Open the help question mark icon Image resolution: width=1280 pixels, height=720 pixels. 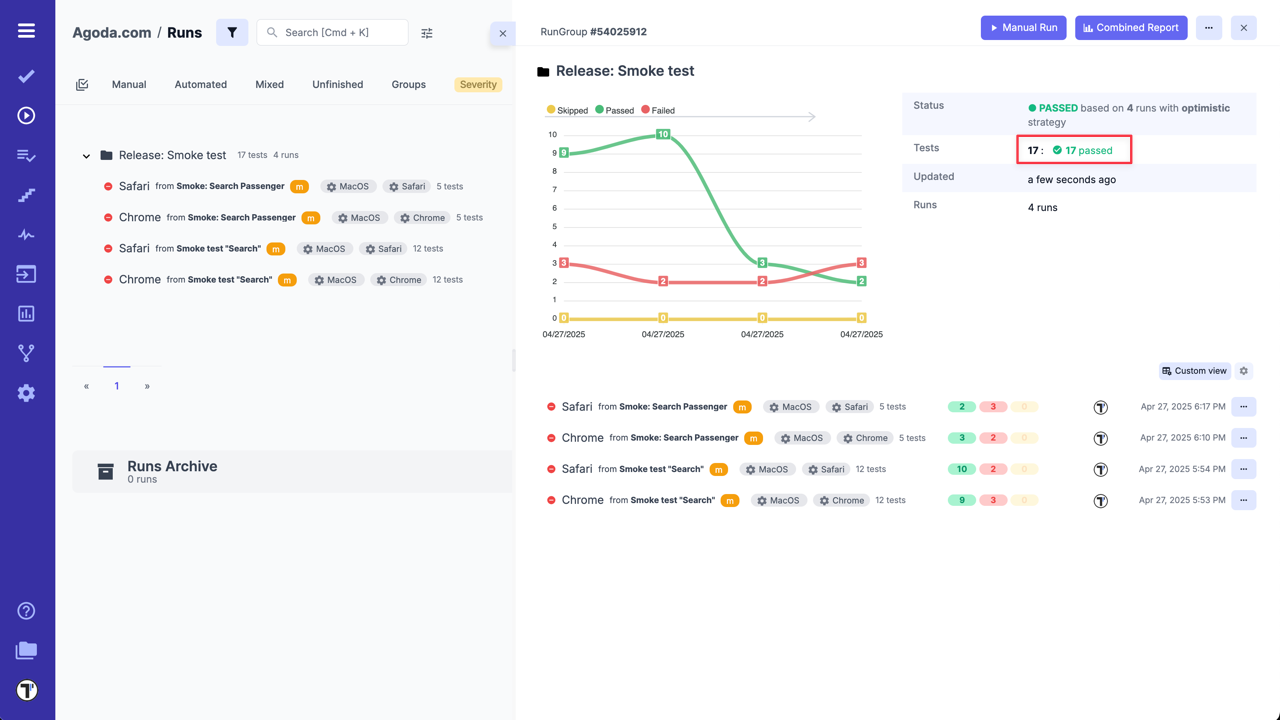(x=27, y=611)
